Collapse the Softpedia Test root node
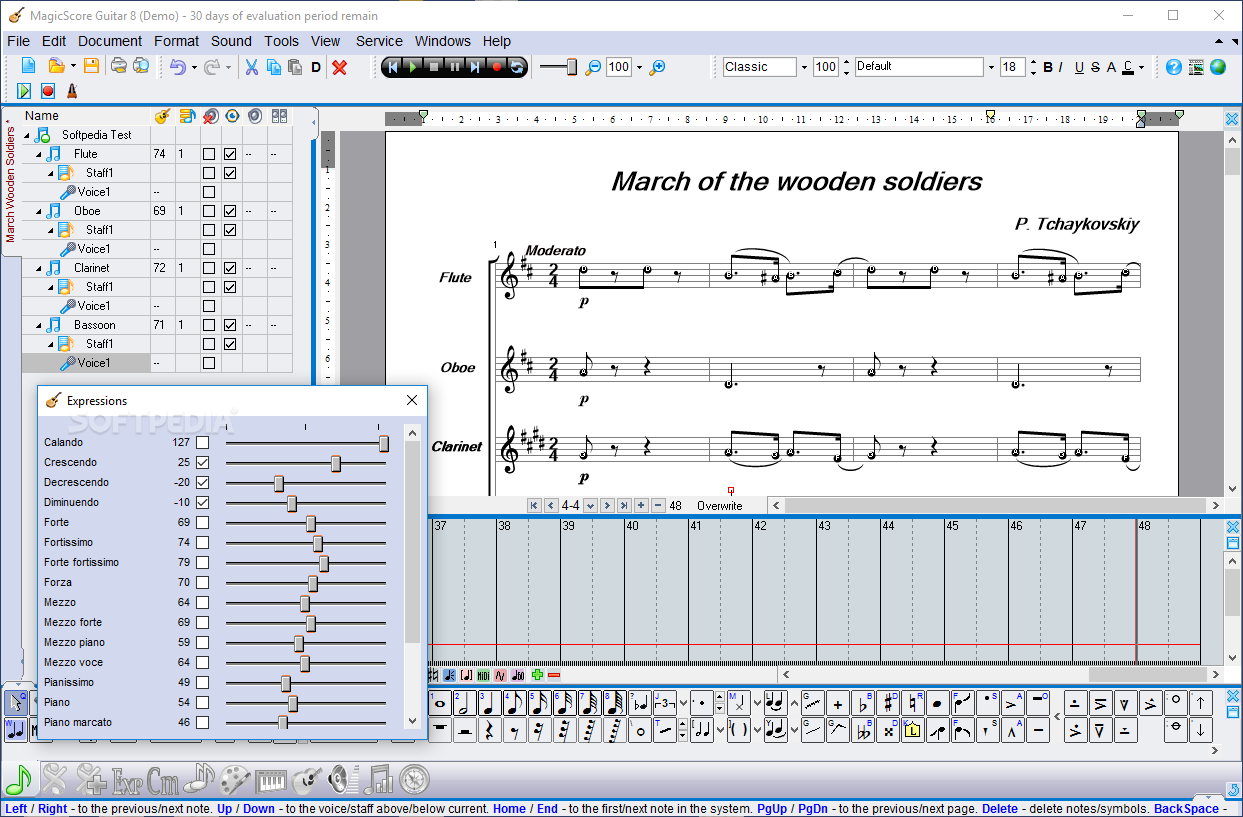 pos(27,136)
